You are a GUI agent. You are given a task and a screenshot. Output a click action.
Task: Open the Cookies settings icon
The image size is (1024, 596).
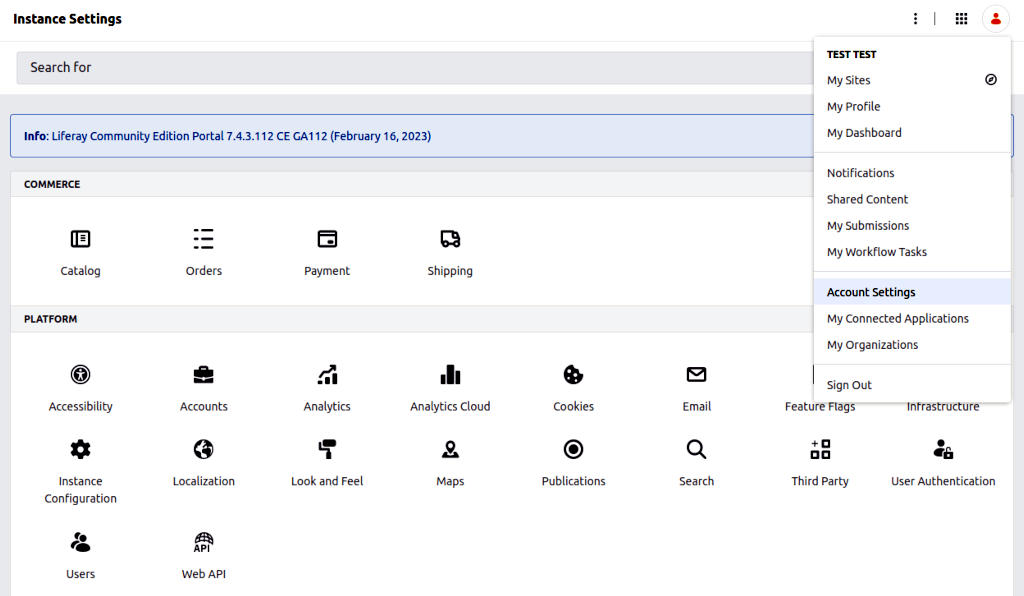pos(573,375)
